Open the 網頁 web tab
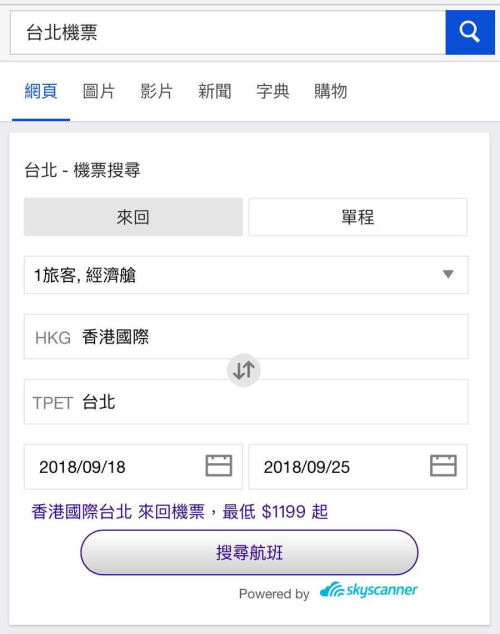 (41, 91)
